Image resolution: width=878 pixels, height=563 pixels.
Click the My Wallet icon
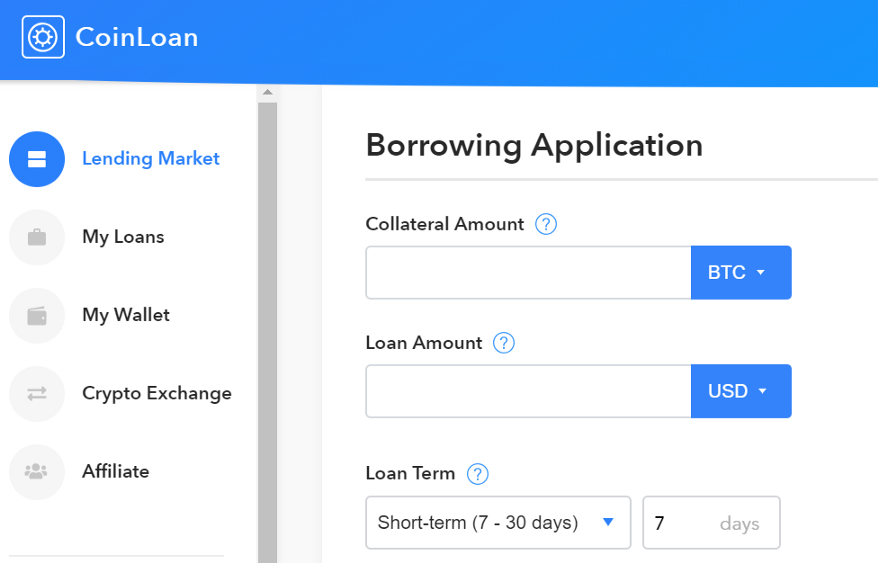pyautogui.click(x=37, y=316)
